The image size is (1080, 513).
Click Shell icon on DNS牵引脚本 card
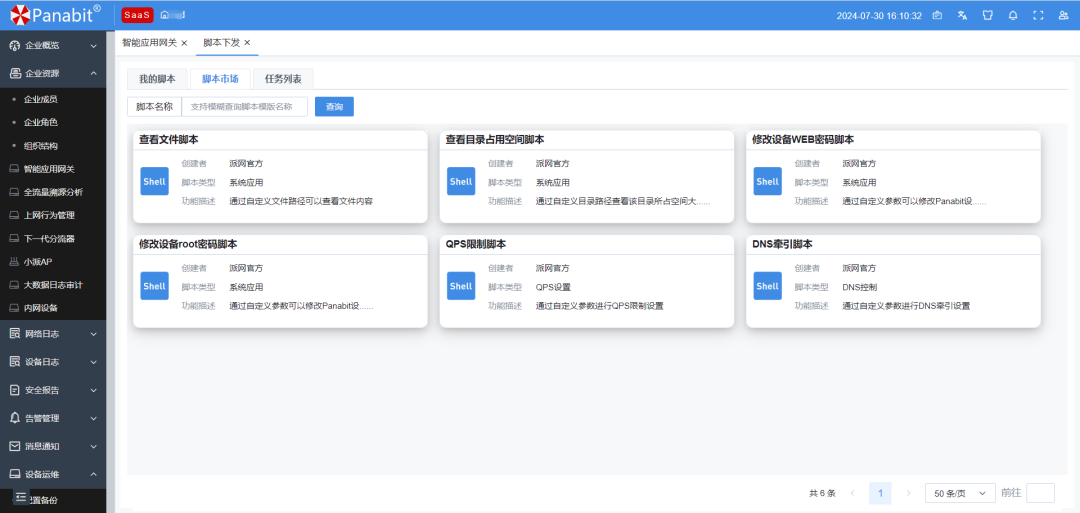[x=767, y=286]
